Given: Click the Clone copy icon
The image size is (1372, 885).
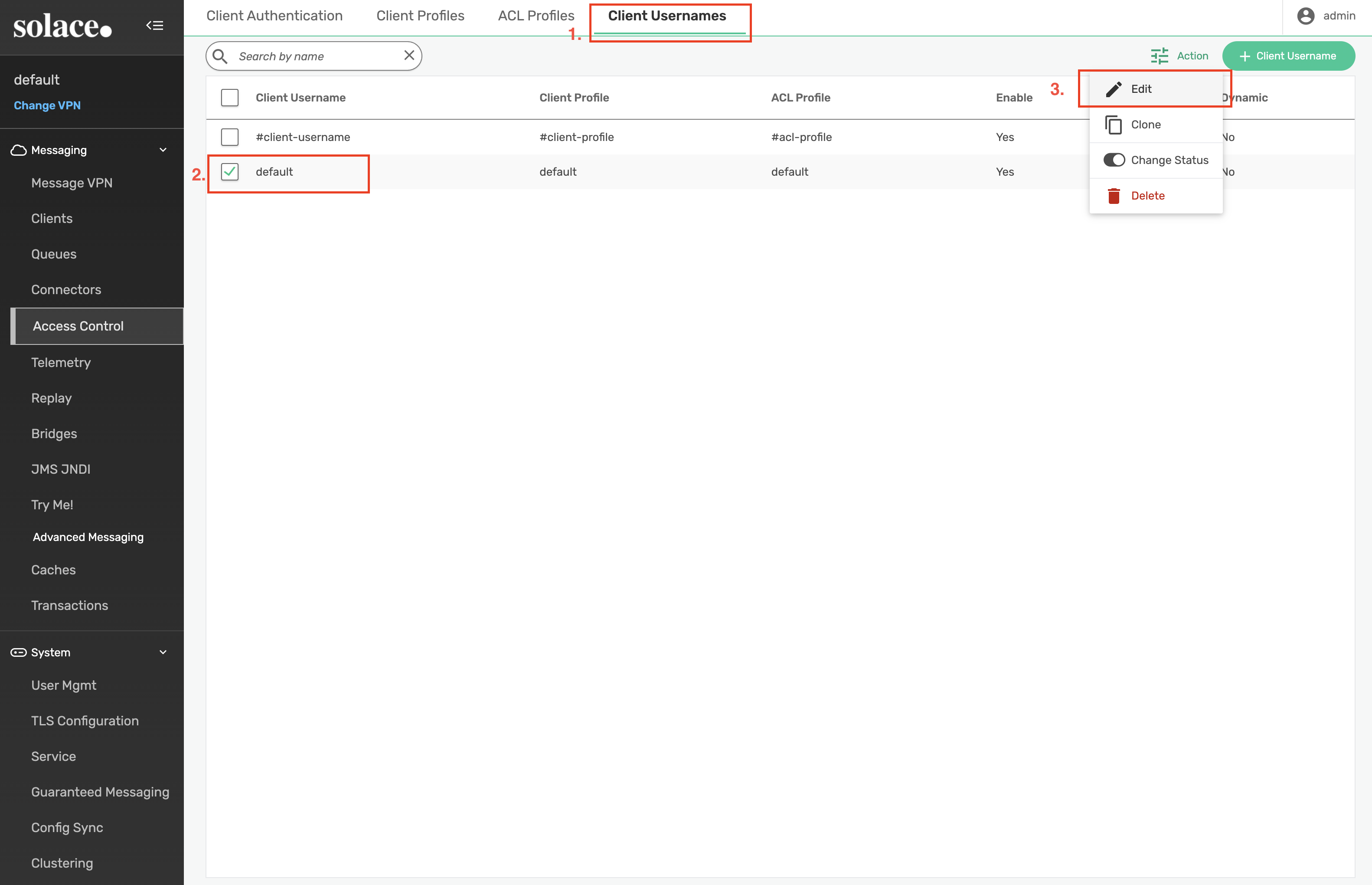Looking at the screenshot, I should pos(1114,125).
